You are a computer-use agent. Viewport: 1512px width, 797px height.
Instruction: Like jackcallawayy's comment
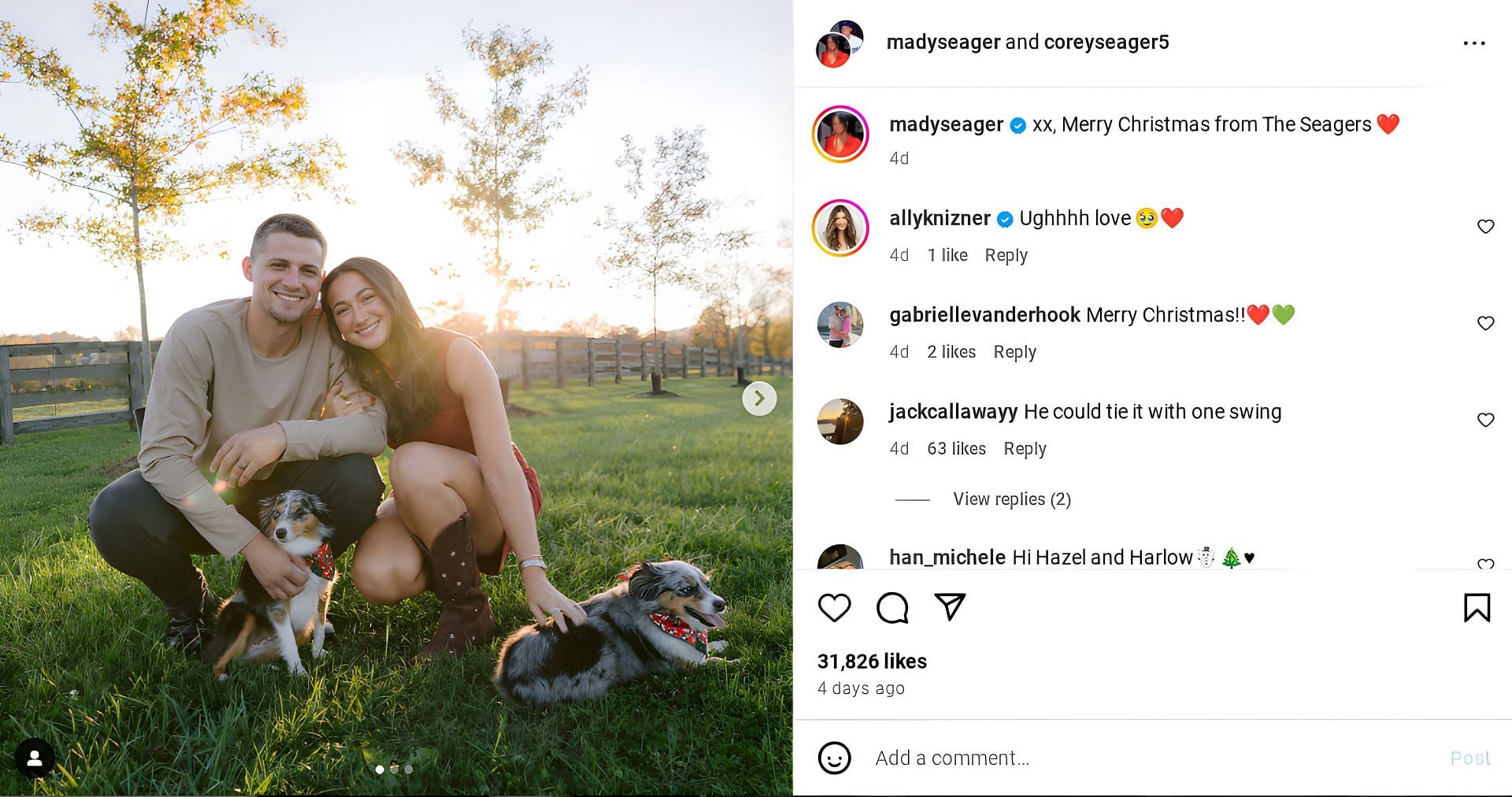(1485, 421)
